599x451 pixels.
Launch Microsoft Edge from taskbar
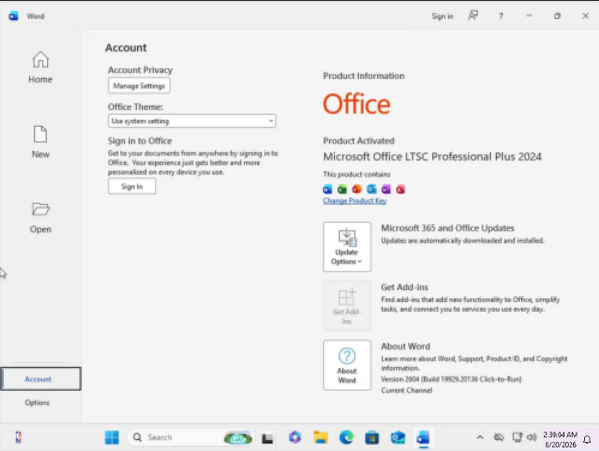346,438
